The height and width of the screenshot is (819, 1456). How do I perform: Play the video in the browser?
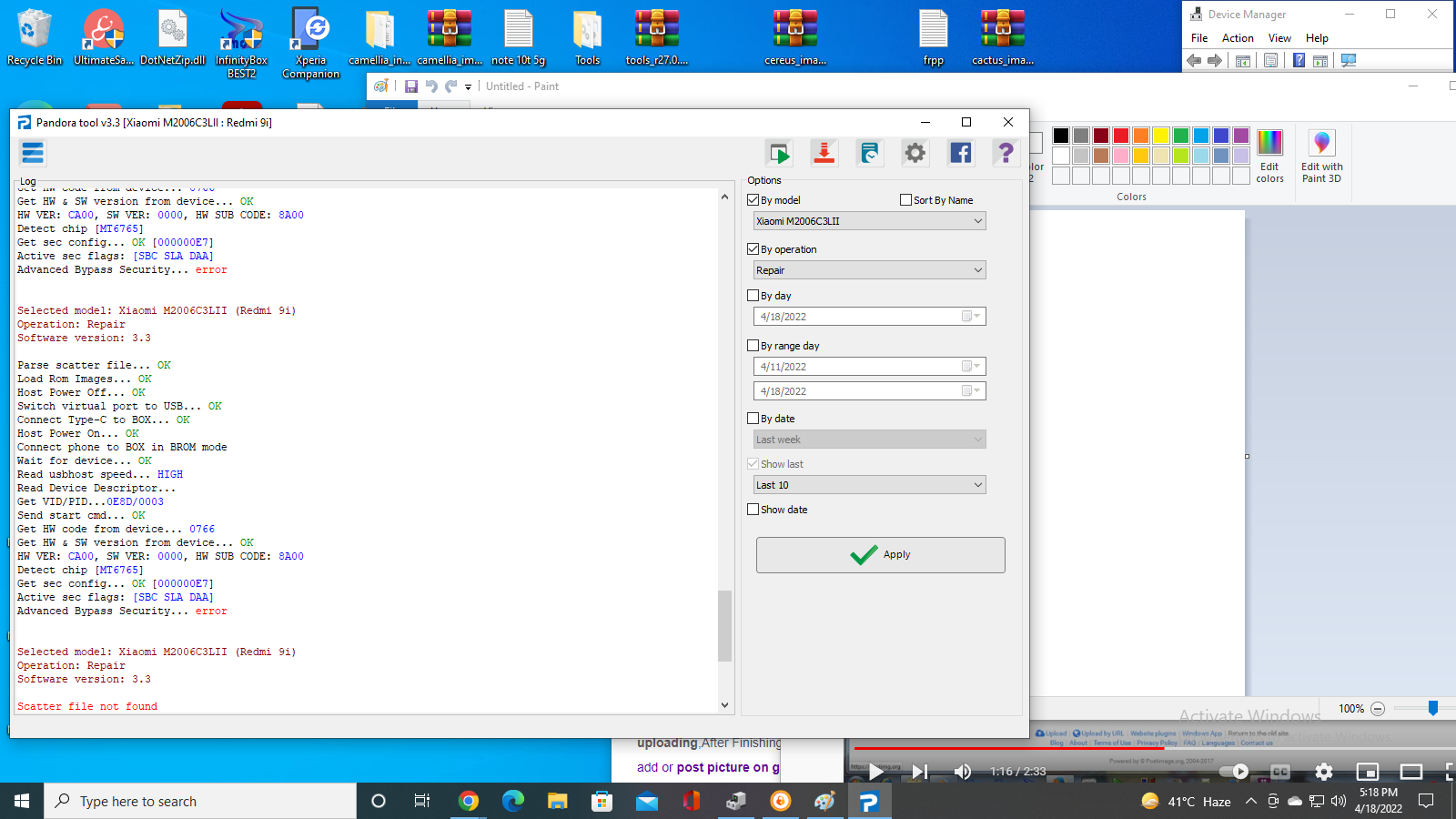click(x=875, y=772)
